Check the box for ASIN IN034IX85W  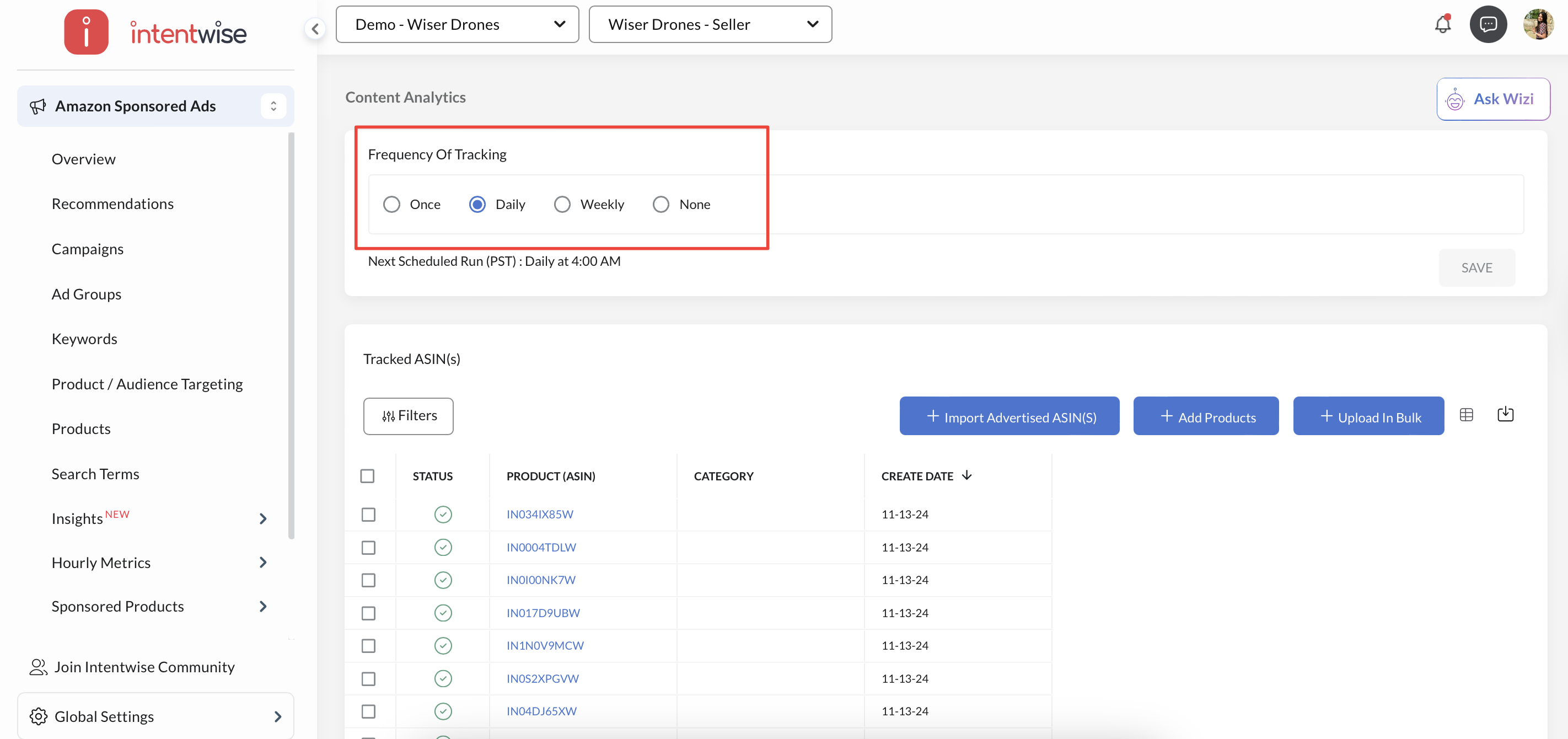pyautogui.click(x=368, y=515)
